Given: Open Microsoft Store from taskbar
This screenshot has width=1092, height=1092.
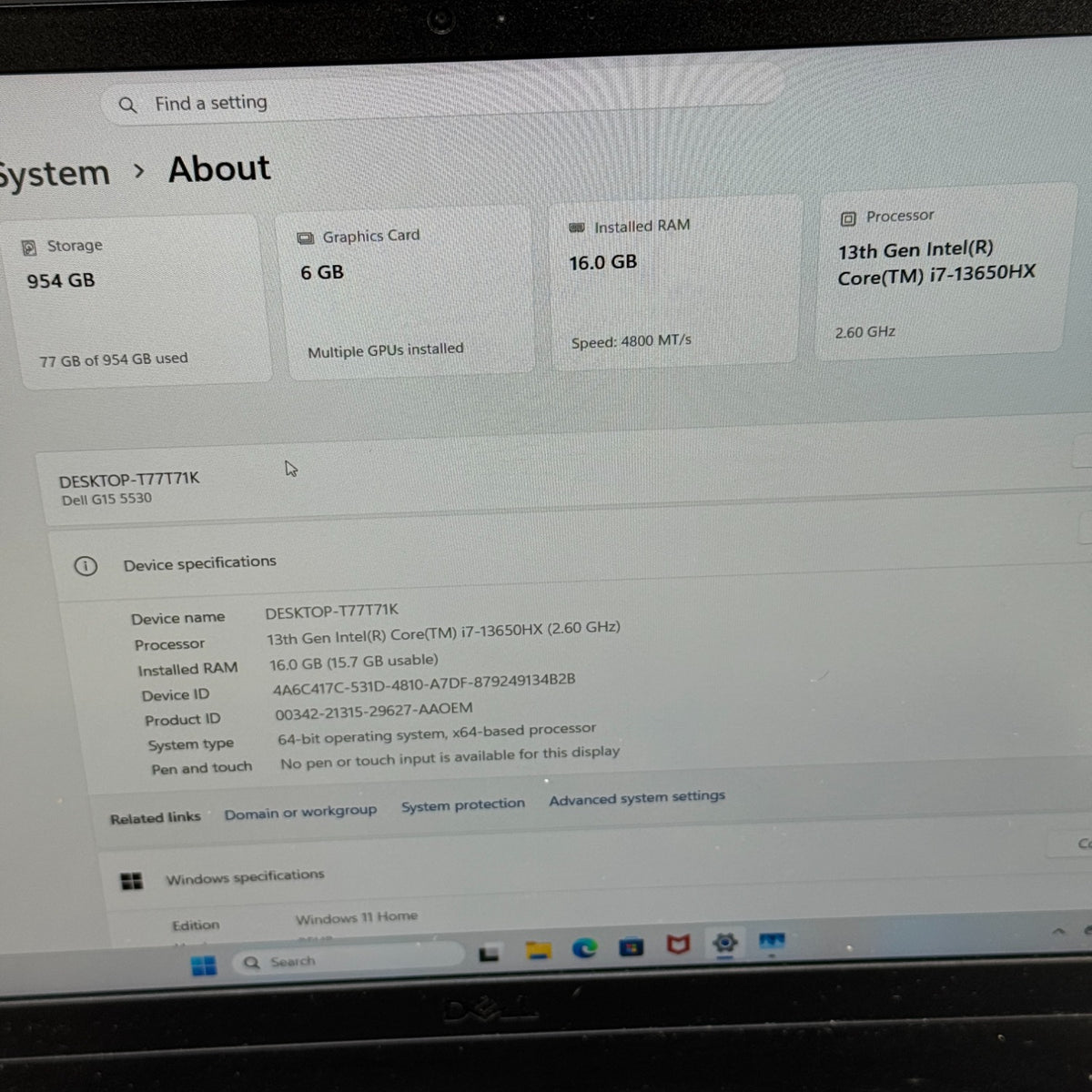Looking at the screenshot, I should [631, 946].
